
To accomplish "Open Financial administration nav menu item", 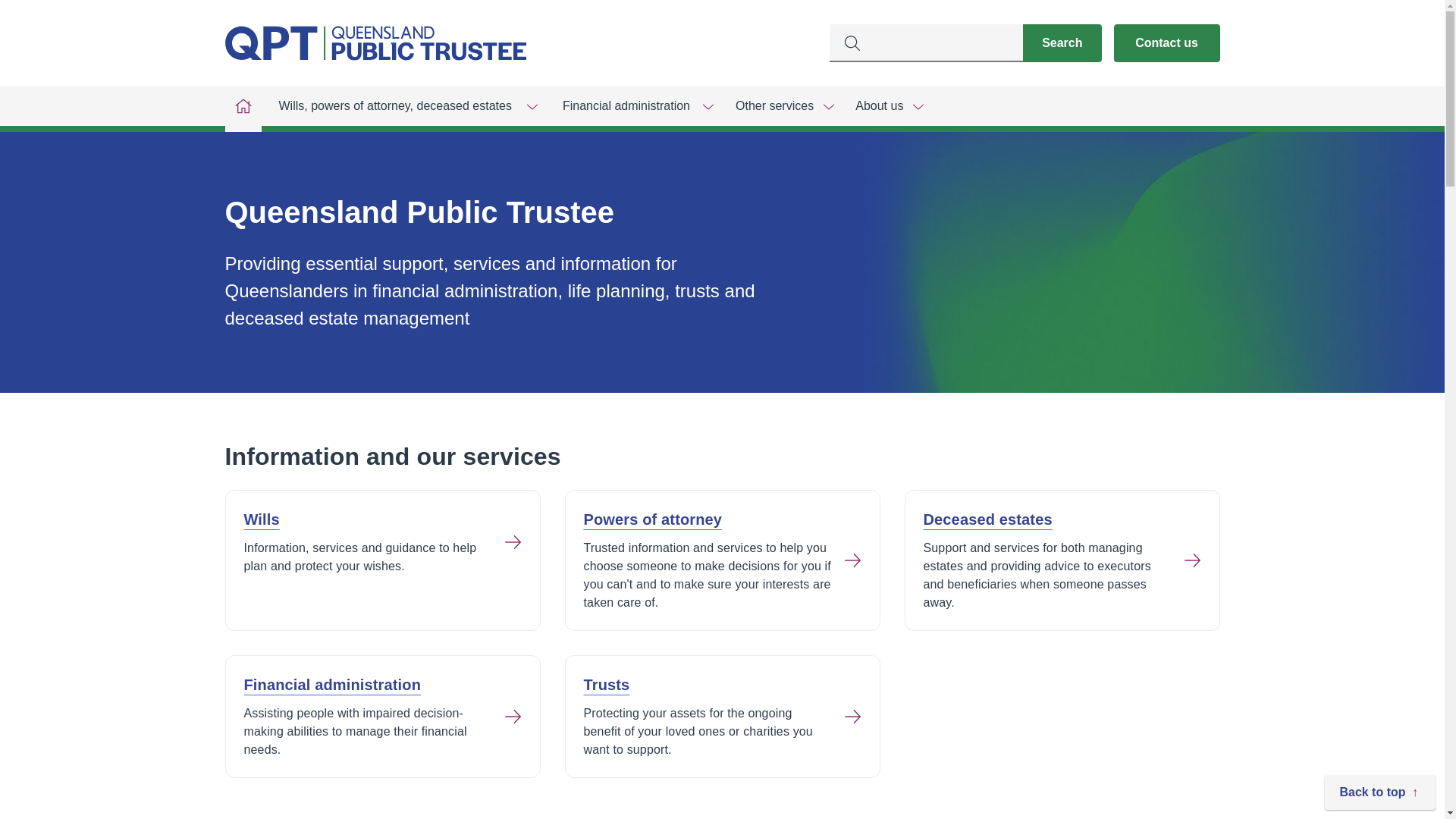I will tap(626, 106).
